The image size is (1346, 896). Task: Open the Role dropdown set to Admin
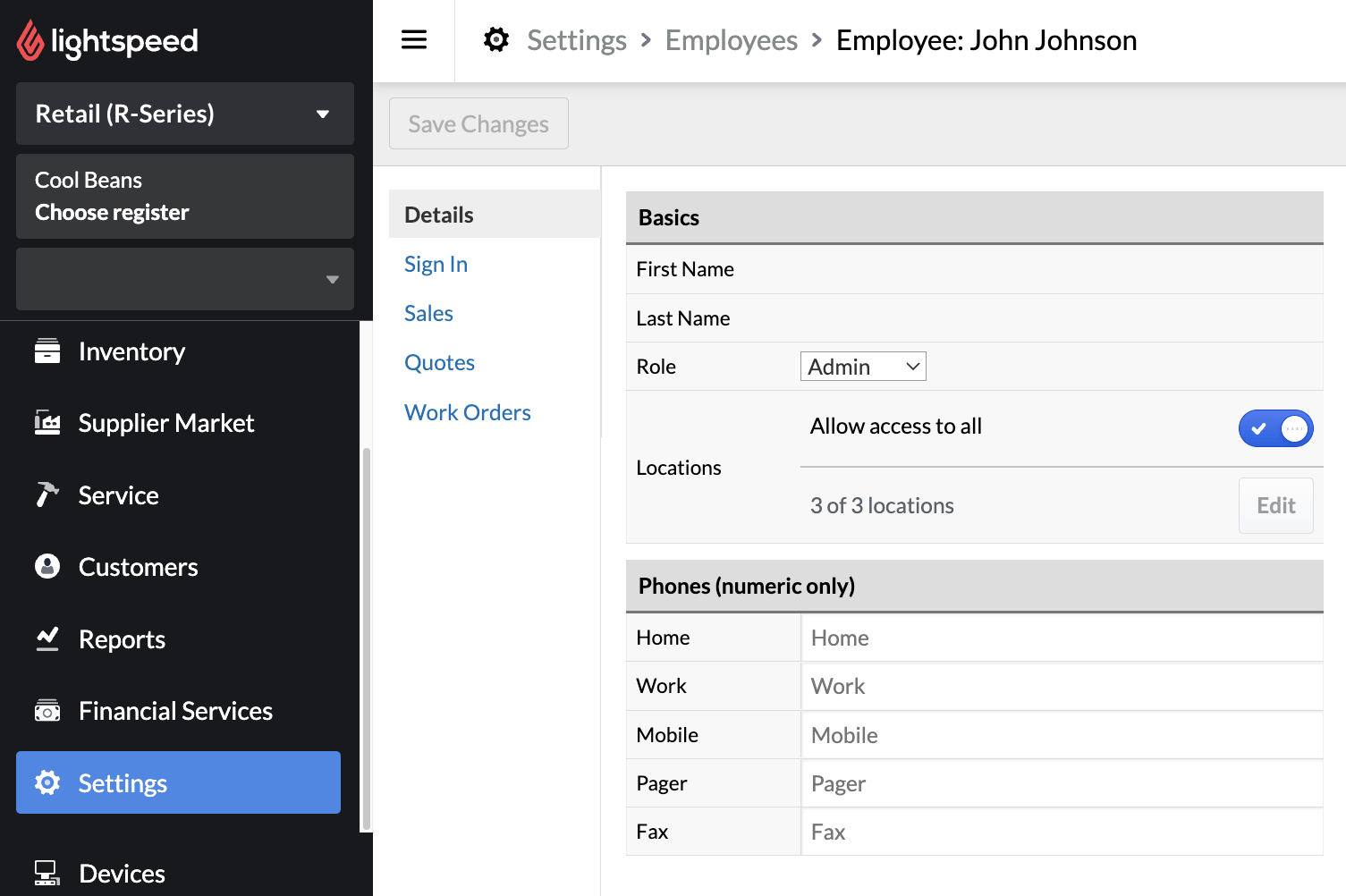tap(861, 366)
